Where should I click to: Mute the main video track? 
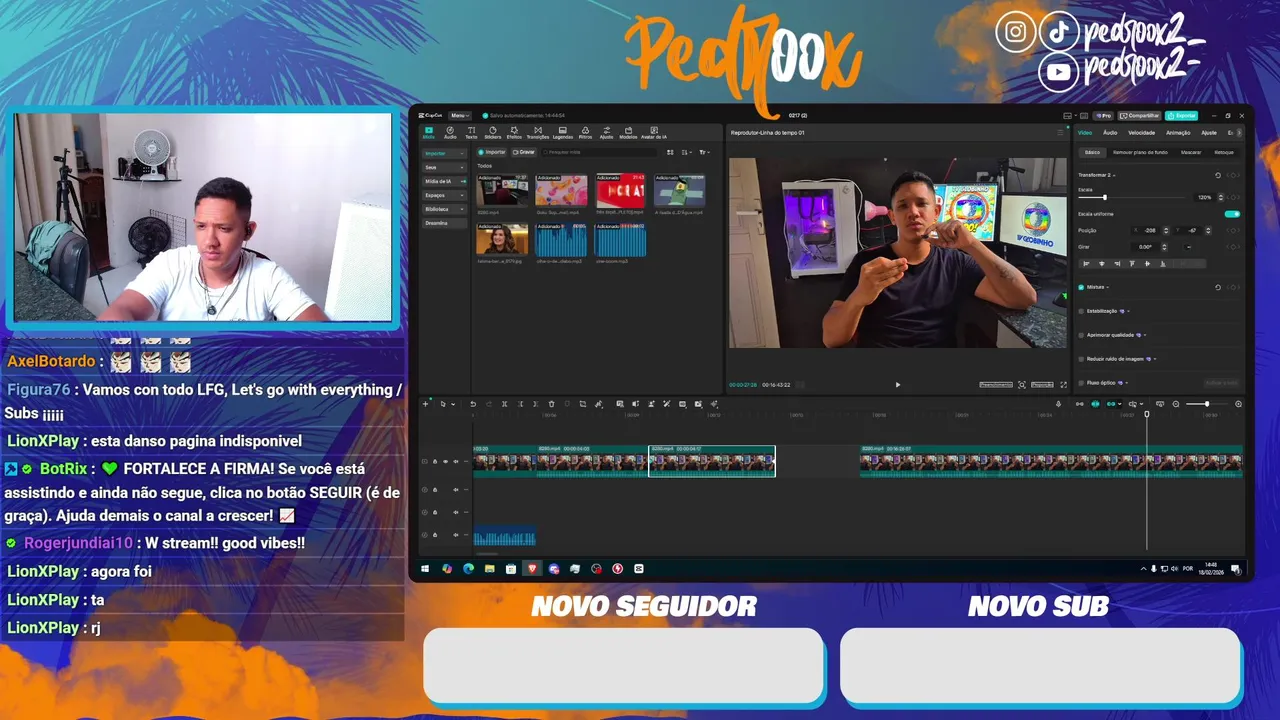point(456,461)
